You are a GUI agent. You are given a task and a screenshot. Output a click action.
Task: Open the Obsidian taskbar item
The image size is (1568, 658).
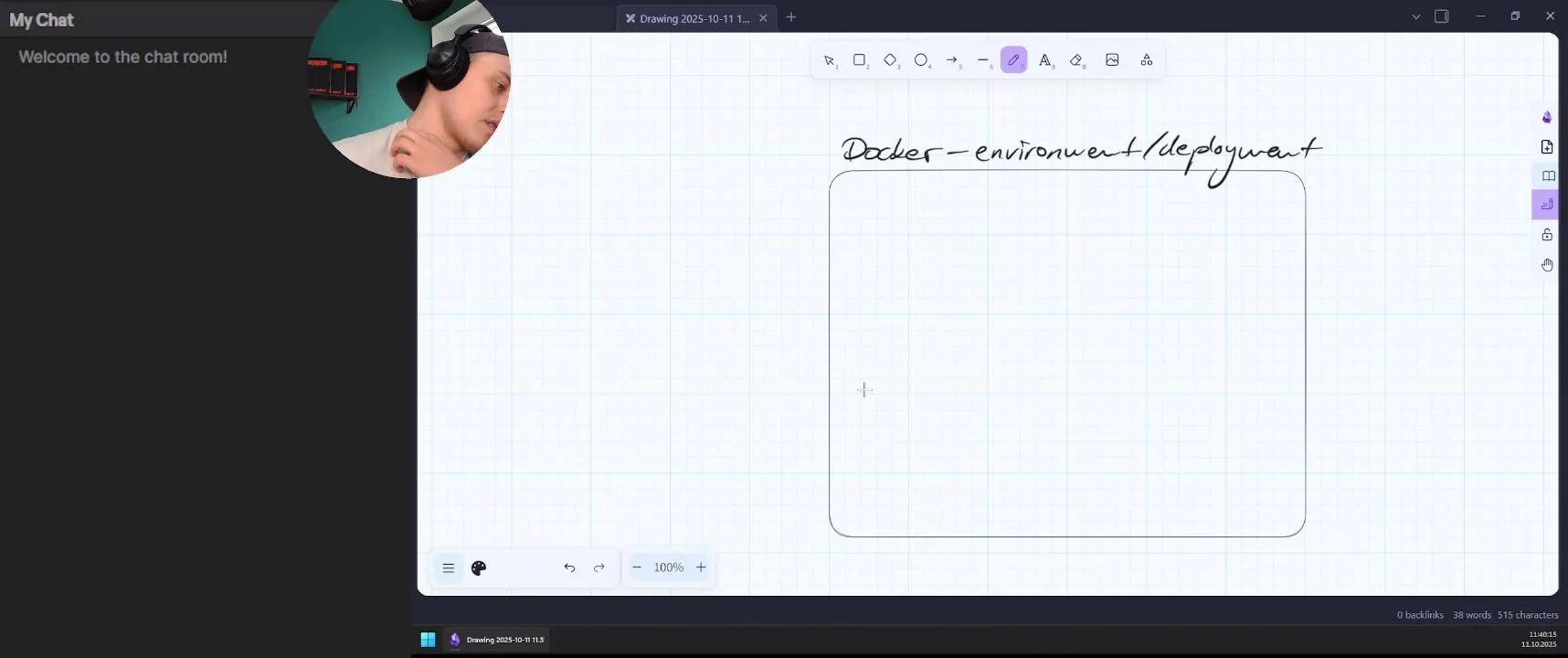(x=496, y=640)
